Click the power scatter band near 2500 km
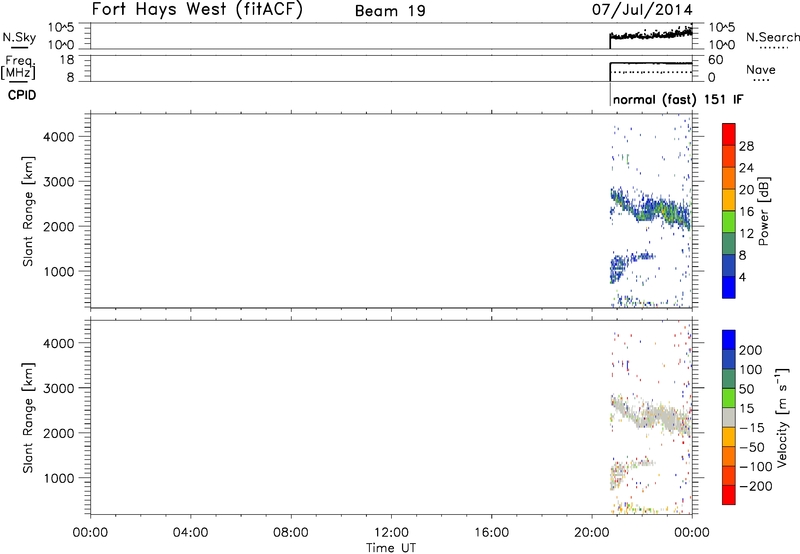Image resolution: width=800 pixels, height=554 pixels. (x=651, y=208)
